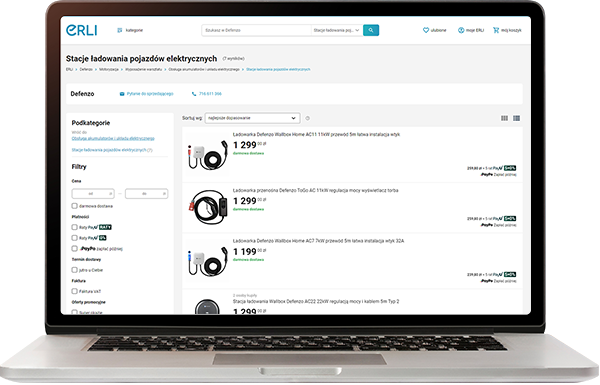Image resolution: width=600 pixels, height=385 pixels.
Task: Switch to grid view layout icon
Action: [x=504, y=118]
